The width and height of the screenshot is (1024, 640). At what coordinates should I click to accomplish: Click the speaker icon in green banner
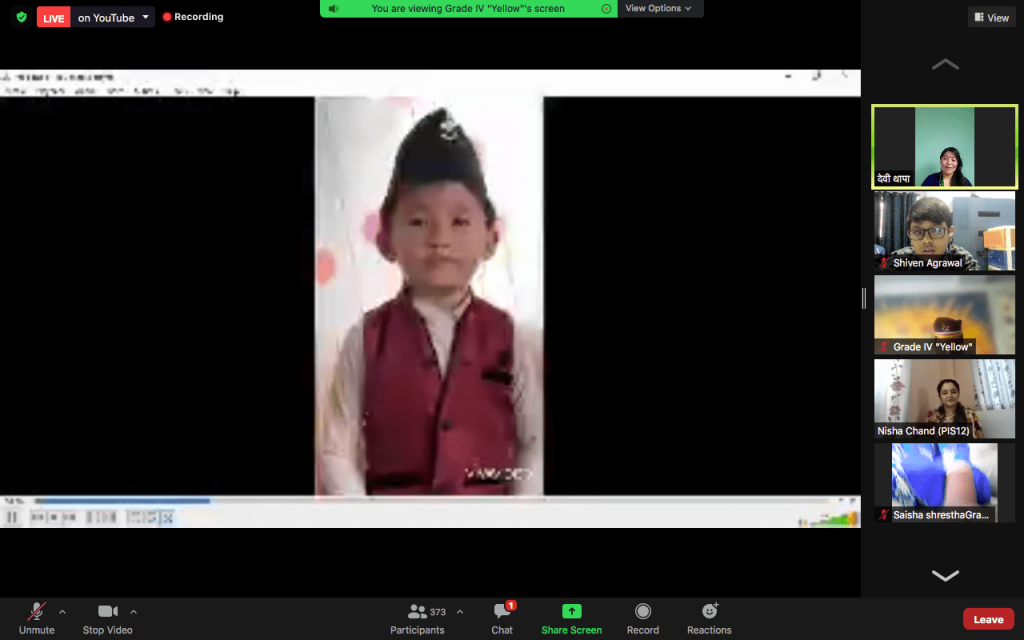point(333,9)
